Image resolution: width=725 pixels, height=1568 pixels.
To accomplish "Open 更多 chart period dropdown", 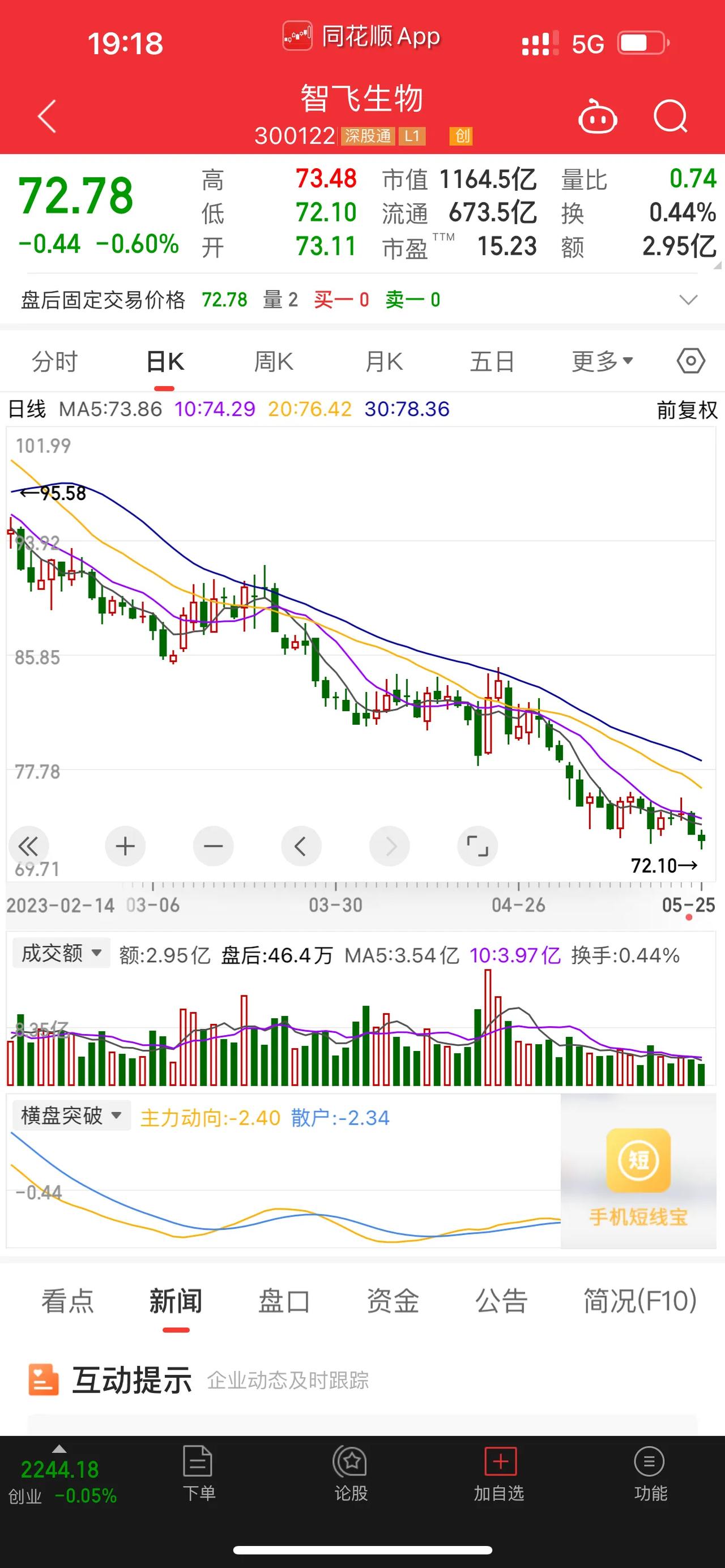I will point(602,362).
